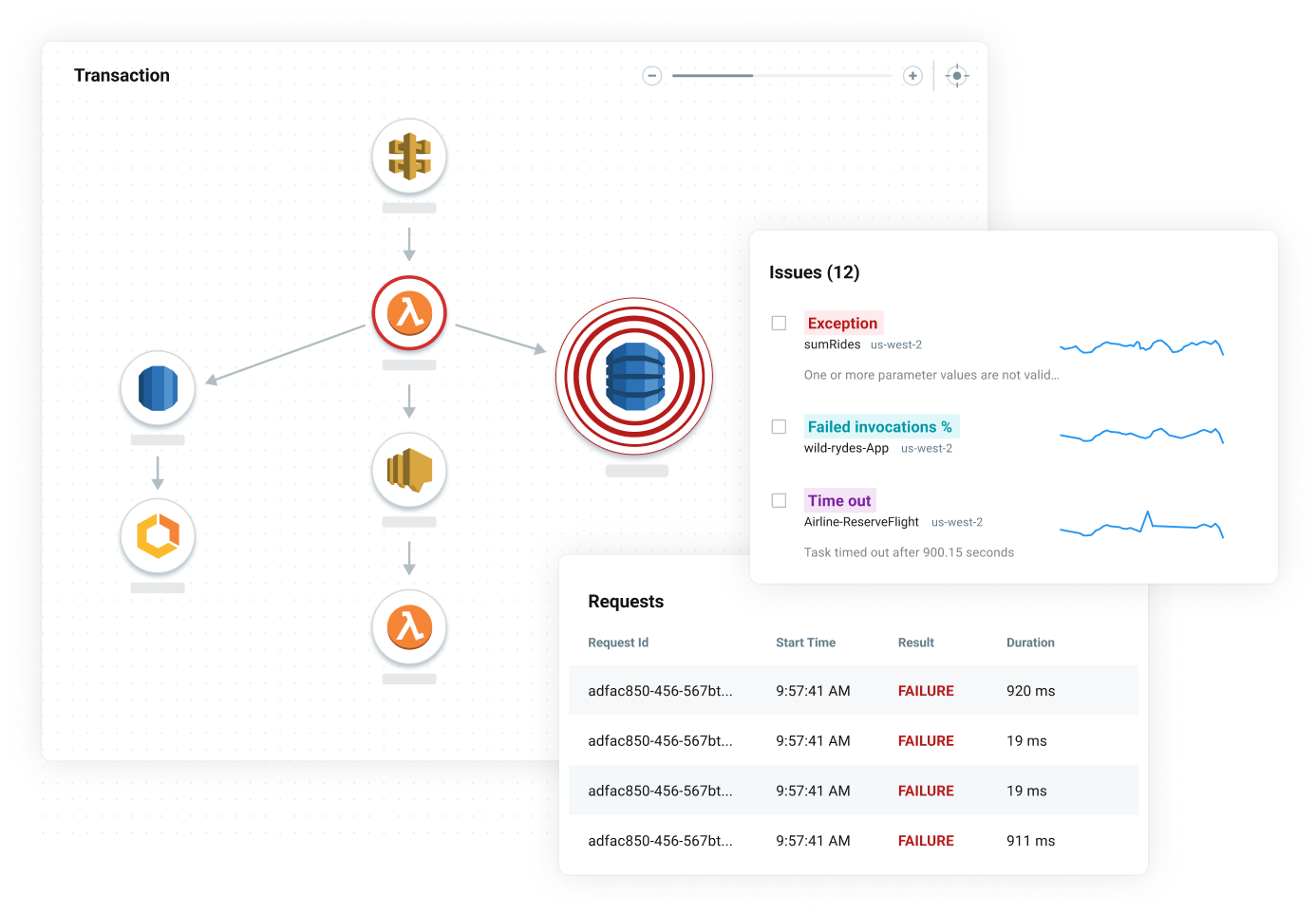Image resolution: width=1316 pixels, height=913 pixels.
Task: Click the Airline-ReserveFlight function name
Action: click(x=861, y=522)
